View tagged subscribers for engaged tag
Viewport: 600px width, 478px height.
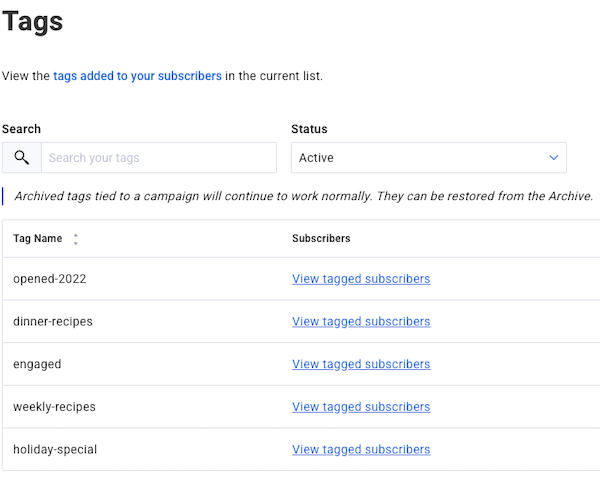361,364
